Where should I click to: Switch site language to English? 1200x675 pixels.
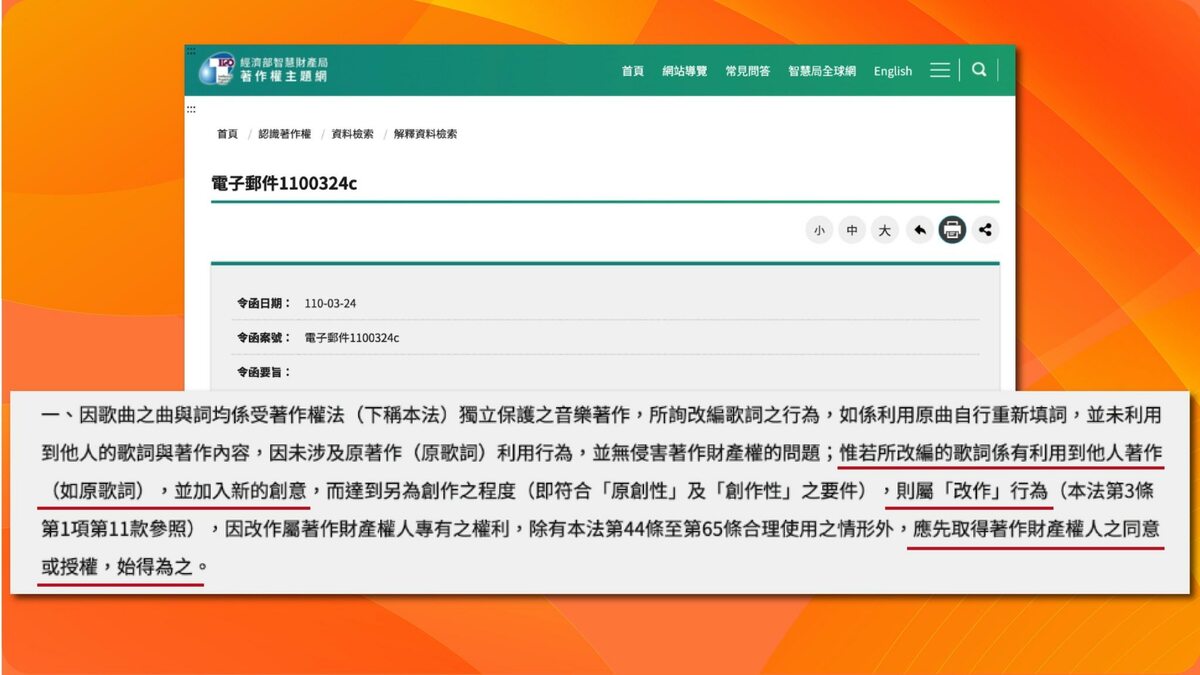pyautogui.click(x=891, y=70)
